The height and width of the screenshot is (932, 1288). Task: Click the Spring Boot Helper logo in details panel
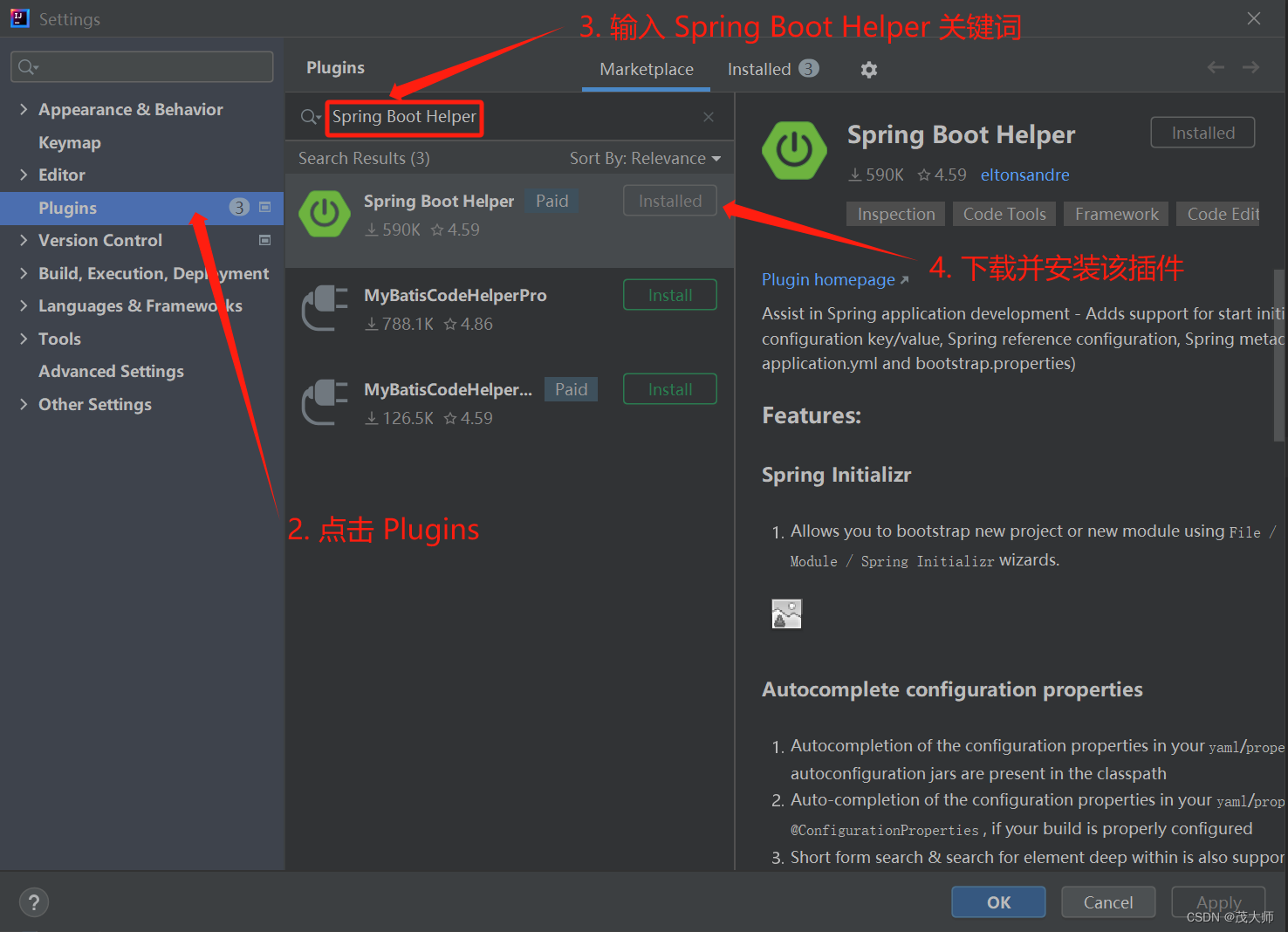[x=794, y=150]
